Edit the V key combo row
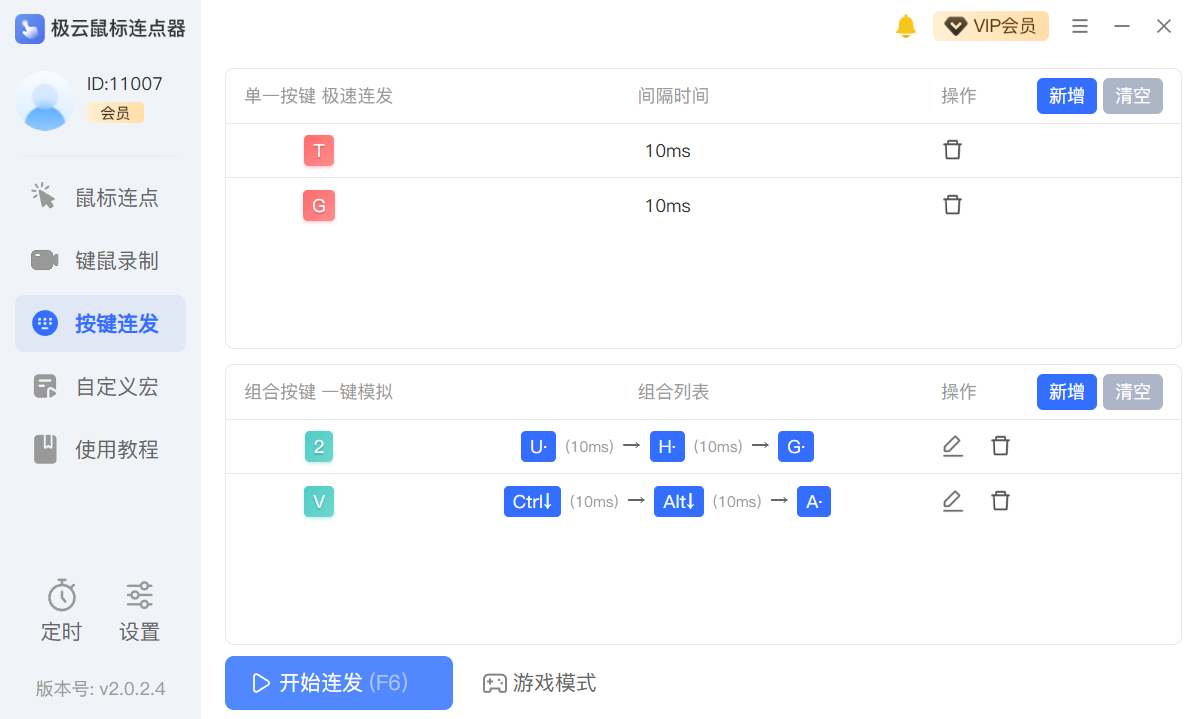The width and height of the screenshot is (1200, 719). click(x=953, y=501)
